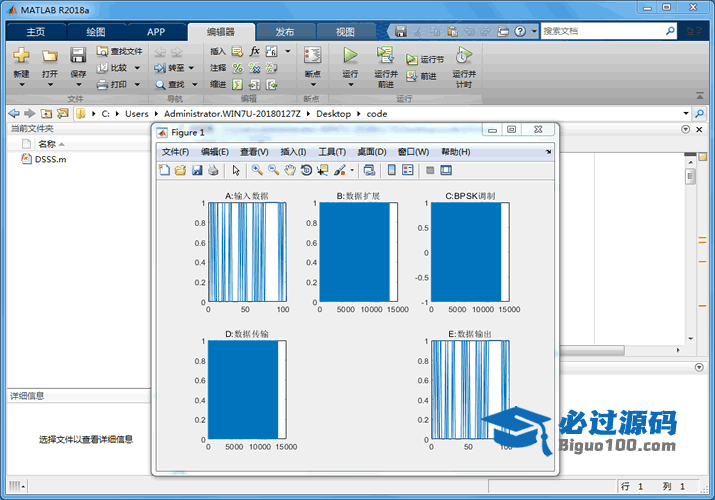Toggle the Zoom Out tool
715x500 pixels.
pos(273,170)
